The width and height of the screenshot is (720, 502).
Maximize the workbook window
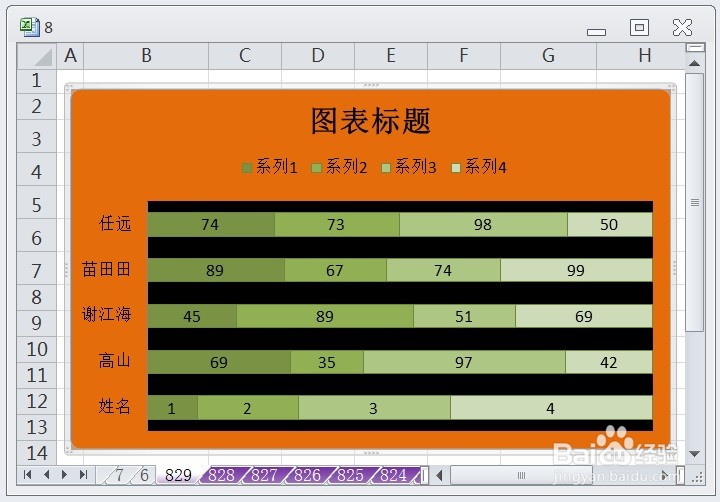click(639, 28)
